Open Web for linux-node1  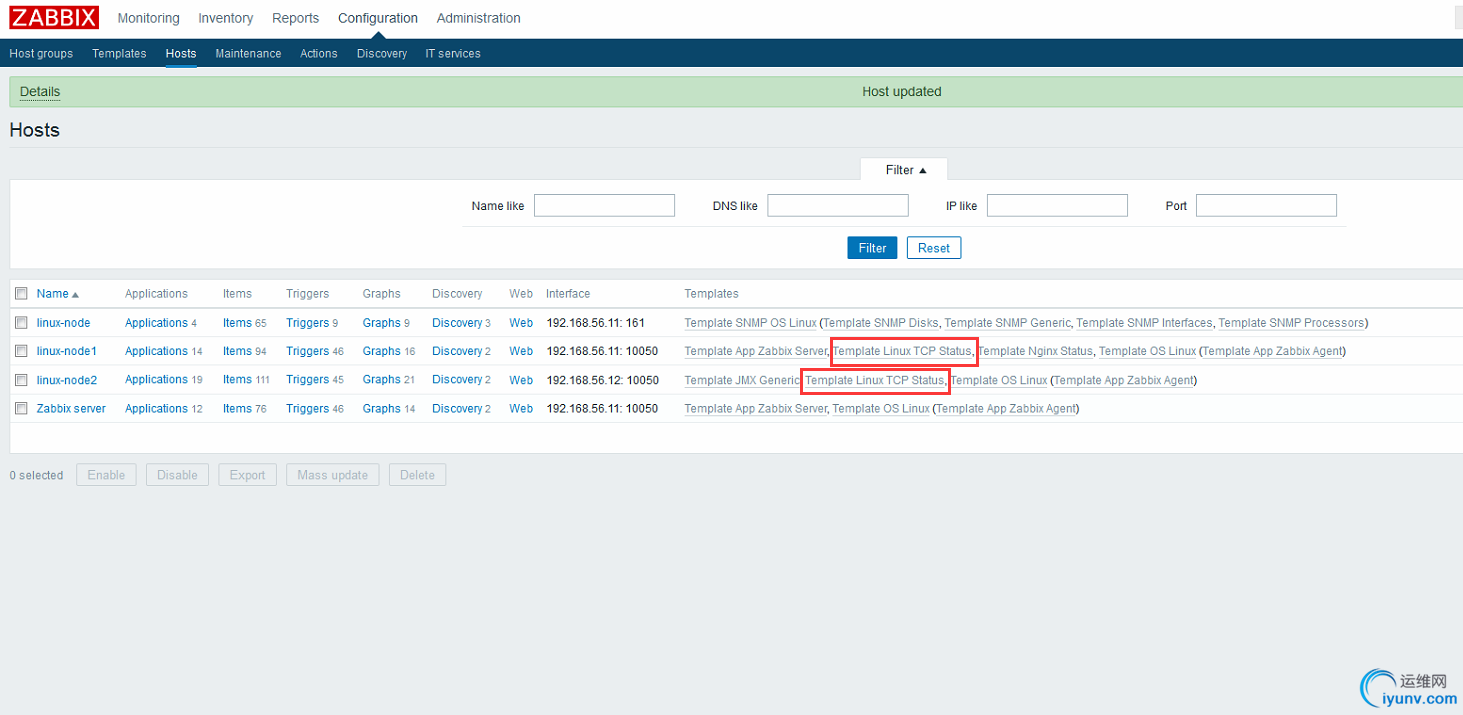pyautogui.click(x=521, y=351)
